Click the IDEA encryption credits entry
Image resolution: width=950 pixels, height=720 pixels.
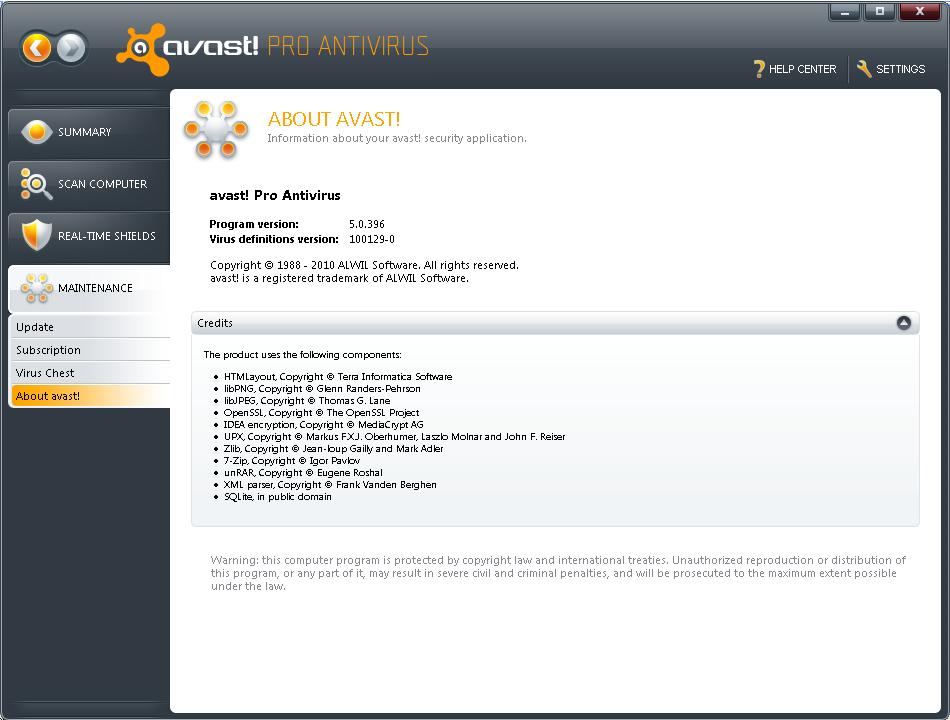[324, 425]
